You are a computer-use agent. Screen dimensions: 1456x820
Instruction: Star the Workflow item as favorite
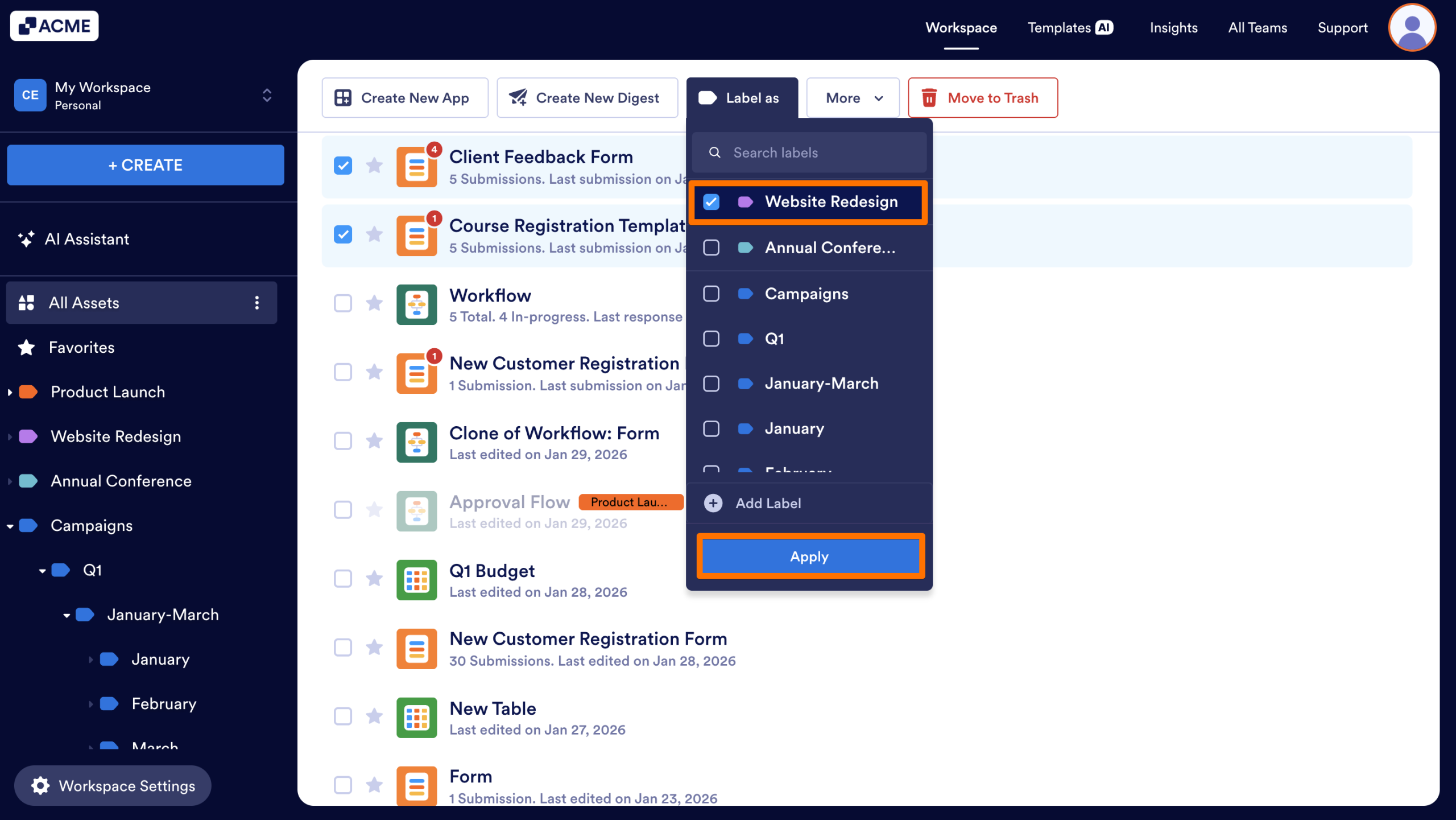(374, 303)
